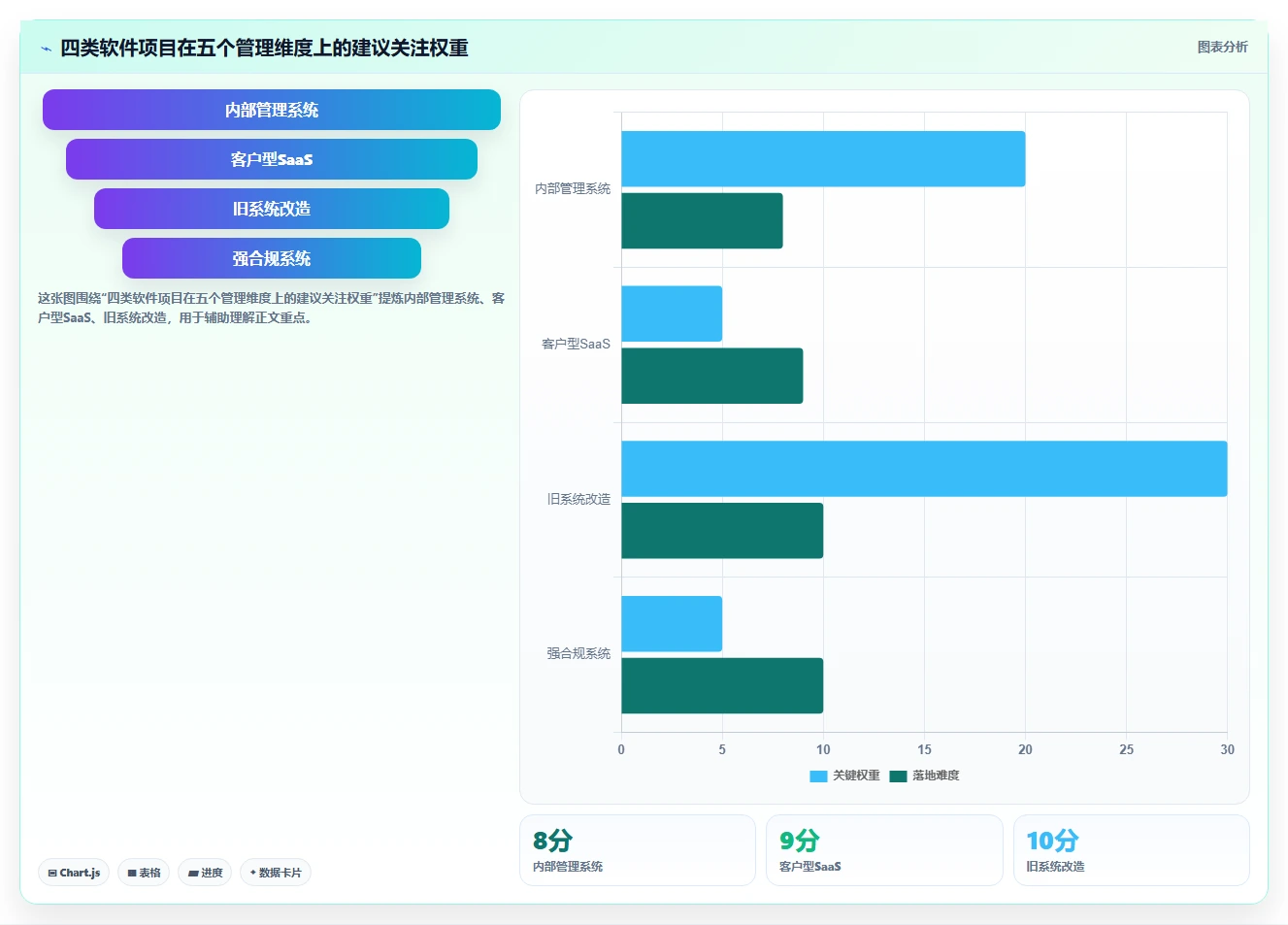1288x925 pixels.
Task: Select the 旧系统改造 funnel stage
Action: (272, 209)
